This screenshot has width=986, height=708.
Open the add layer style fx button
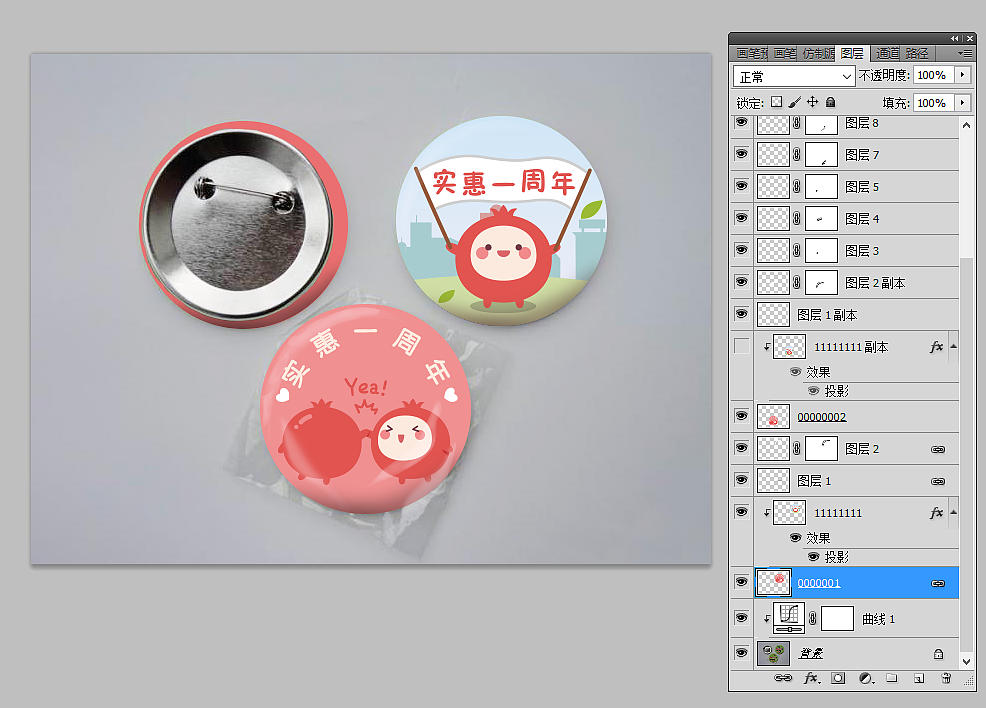[x=812, y=678]
